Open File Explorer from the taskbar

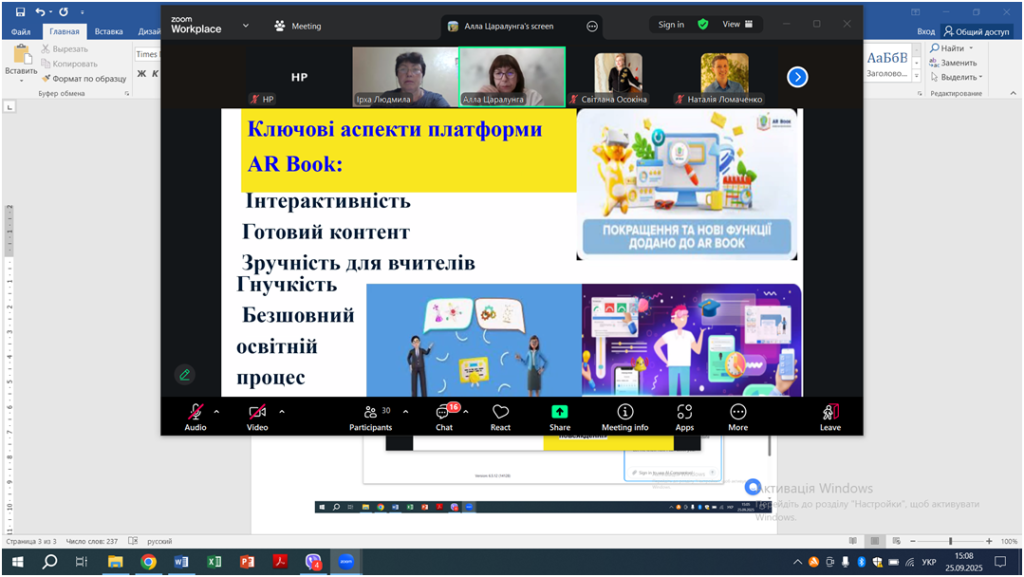point(115,562)
